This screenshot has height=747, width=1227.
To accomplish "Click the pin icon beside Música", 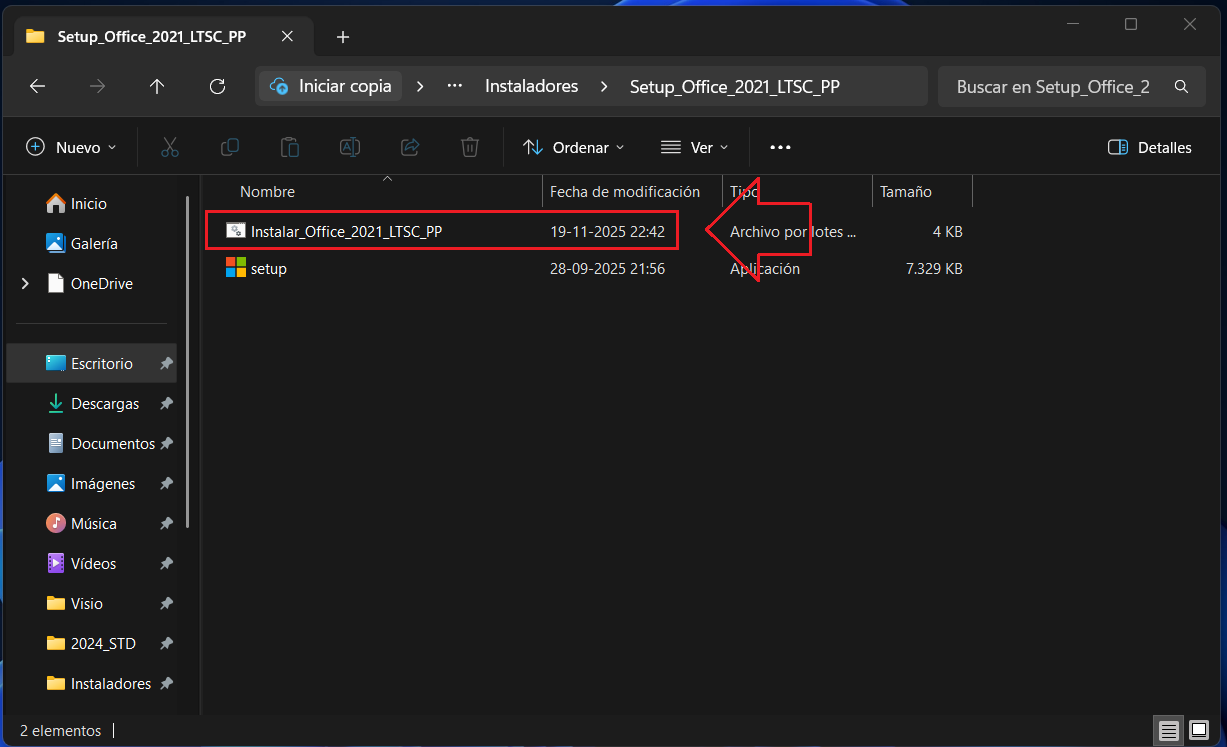I will (x=166, y=524).
